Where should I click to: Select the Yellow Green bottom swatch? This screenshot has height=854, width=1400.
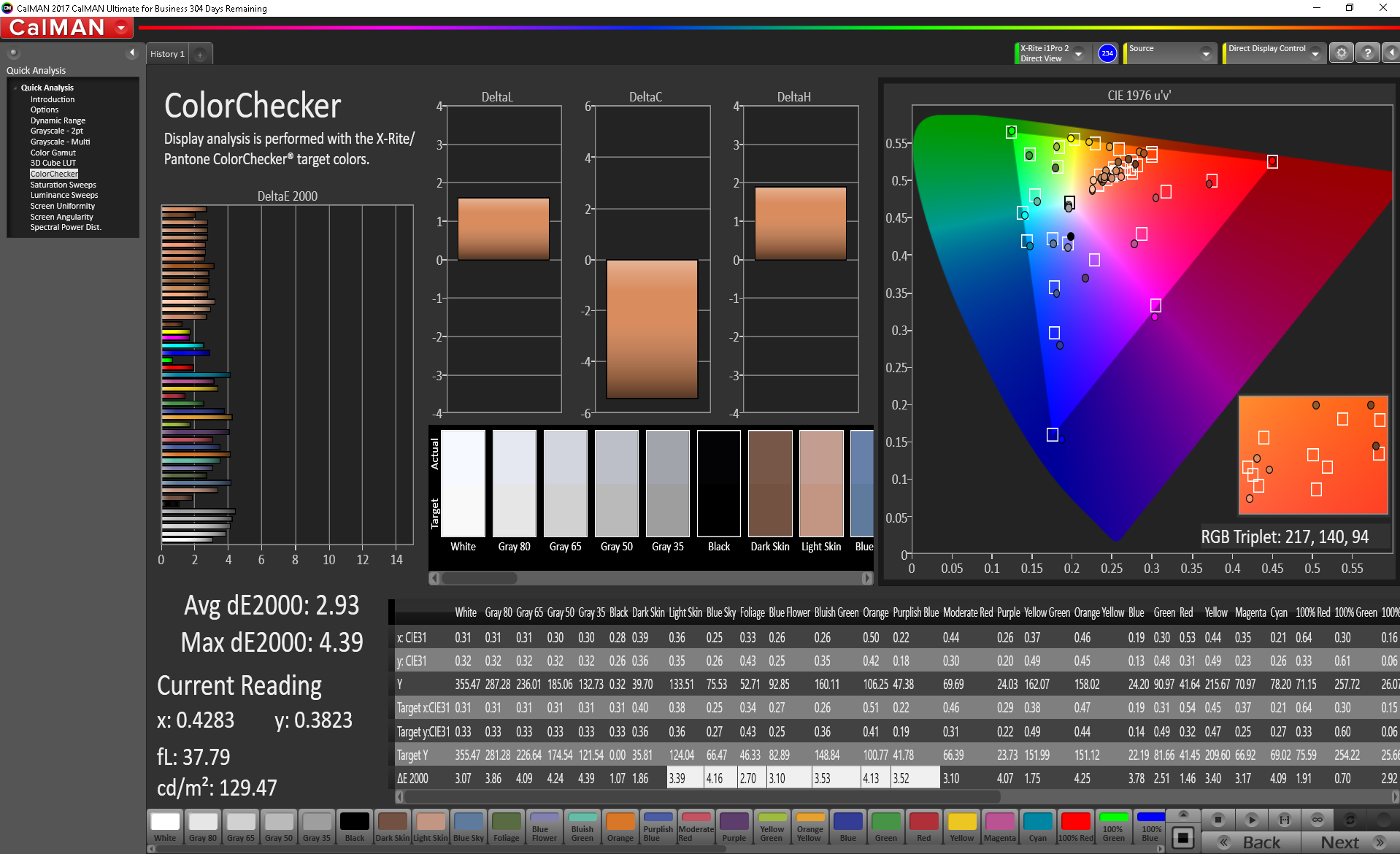(x=772, y=826)
